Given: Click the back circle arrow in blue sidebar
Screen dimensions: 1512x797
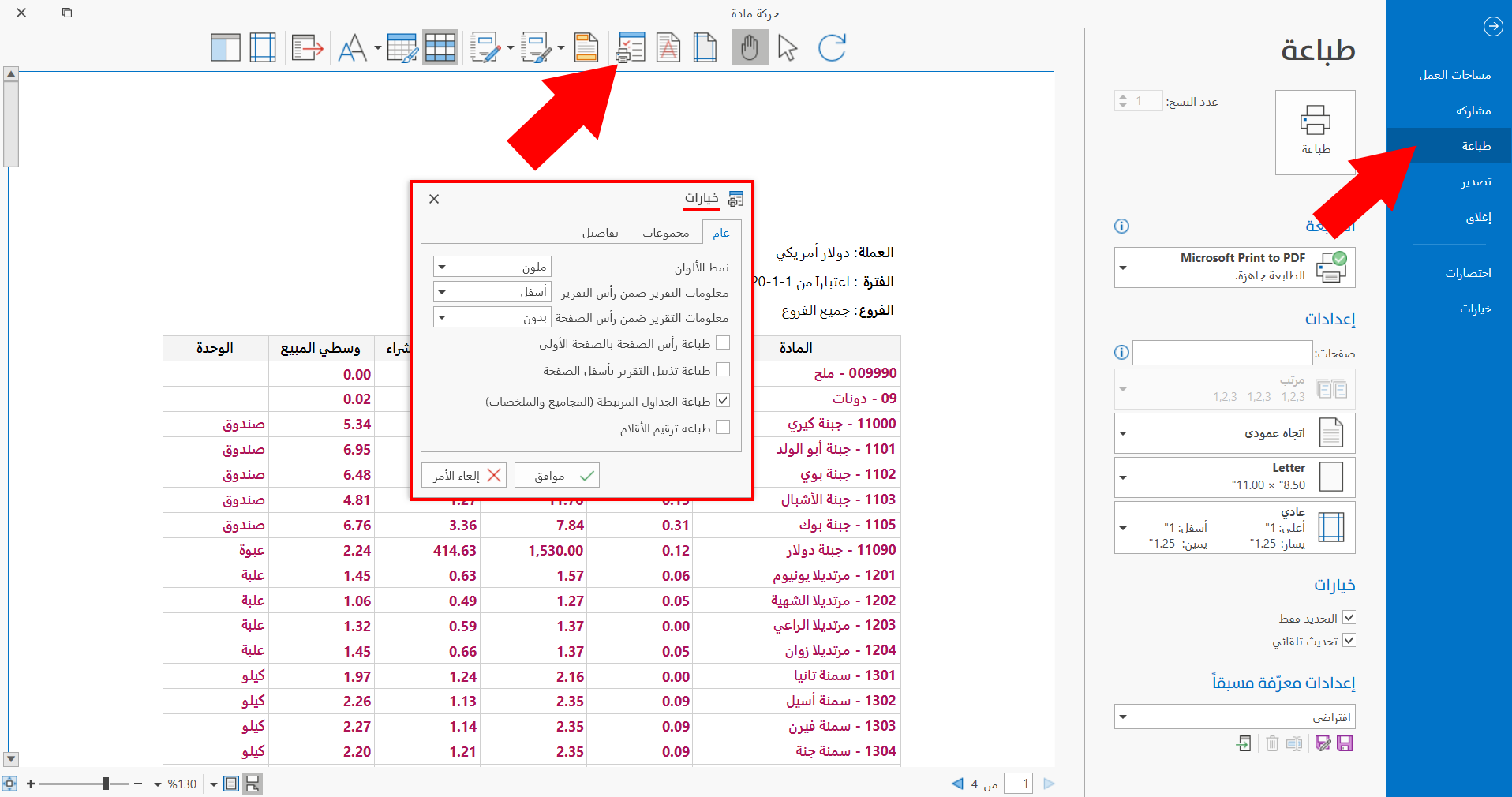Looking at the screenshot, I should pos(1493,26).
